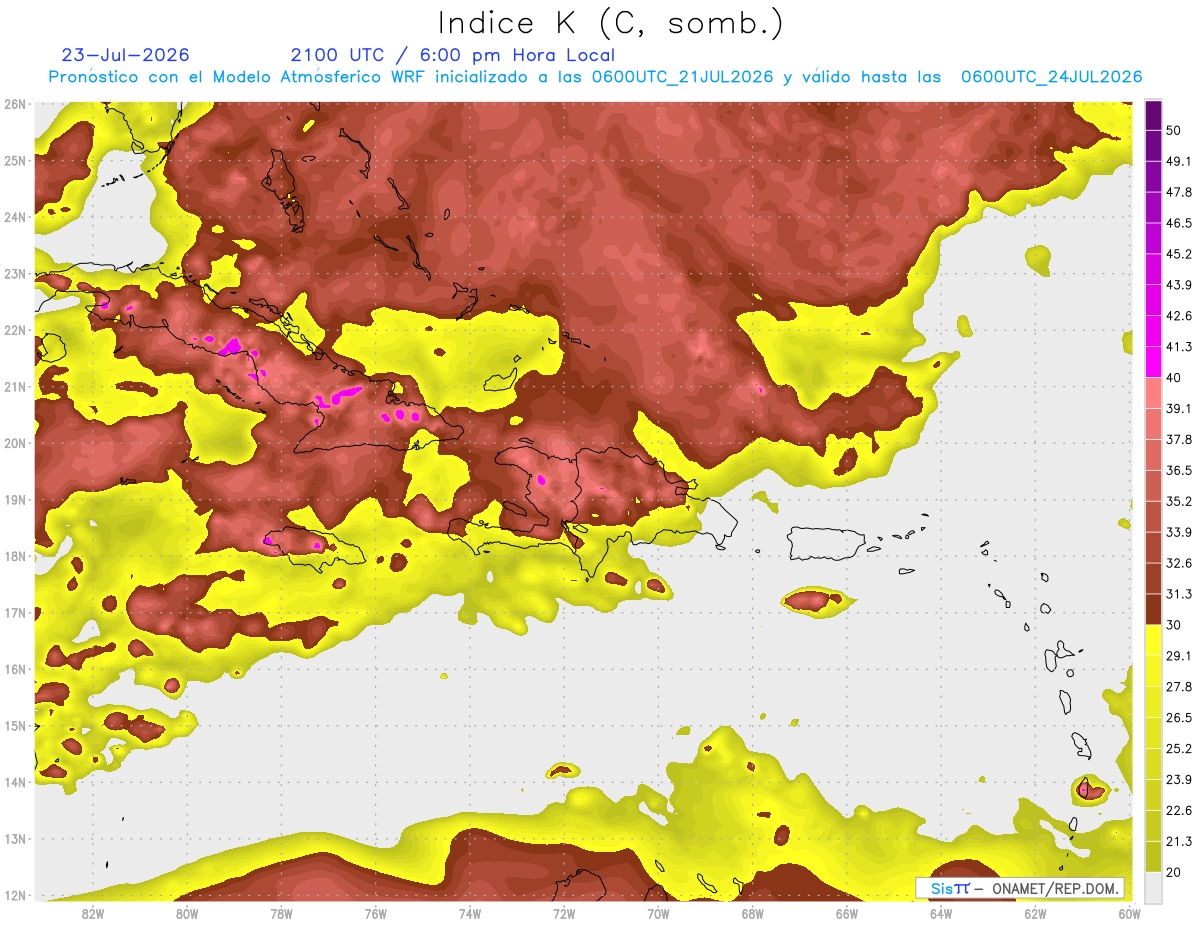
Task: Click the color scale value "37.8"
Action: [x=1179, y=439]
